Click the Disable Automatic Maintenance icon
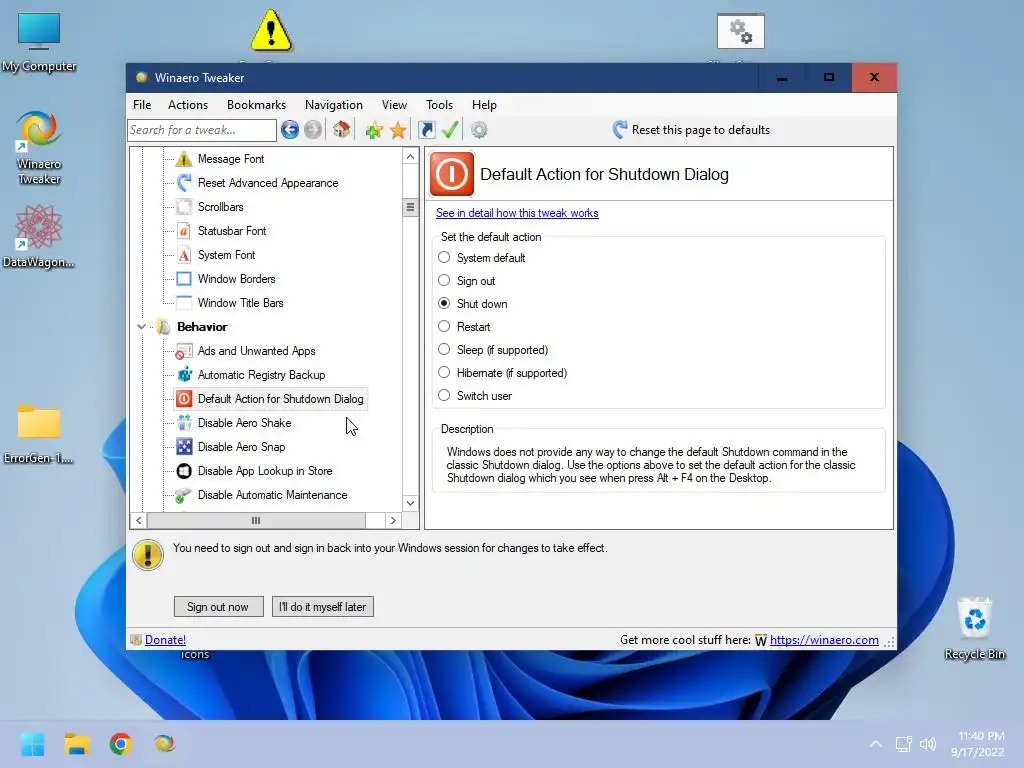The image size is (1024, 768). pyautogui.click(x=184, y=495)
